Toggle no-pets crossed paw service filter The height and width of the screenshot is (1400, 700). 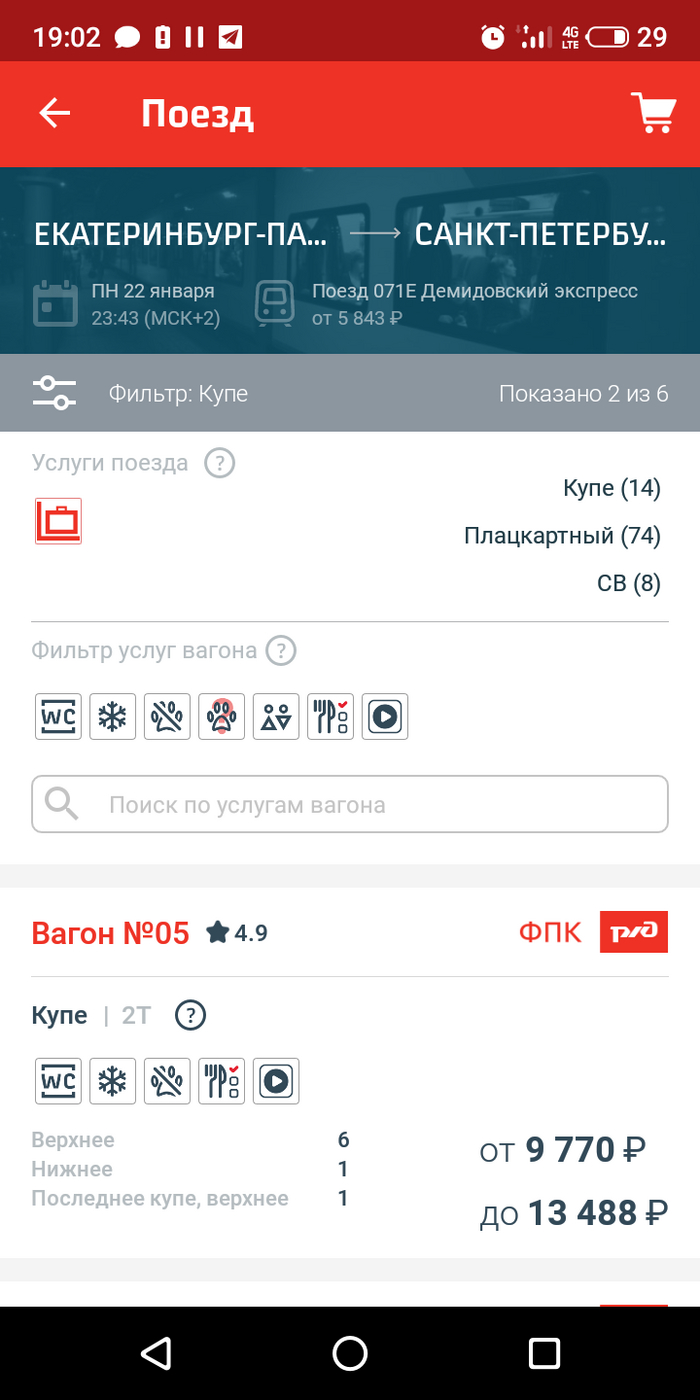pos(167,717)
